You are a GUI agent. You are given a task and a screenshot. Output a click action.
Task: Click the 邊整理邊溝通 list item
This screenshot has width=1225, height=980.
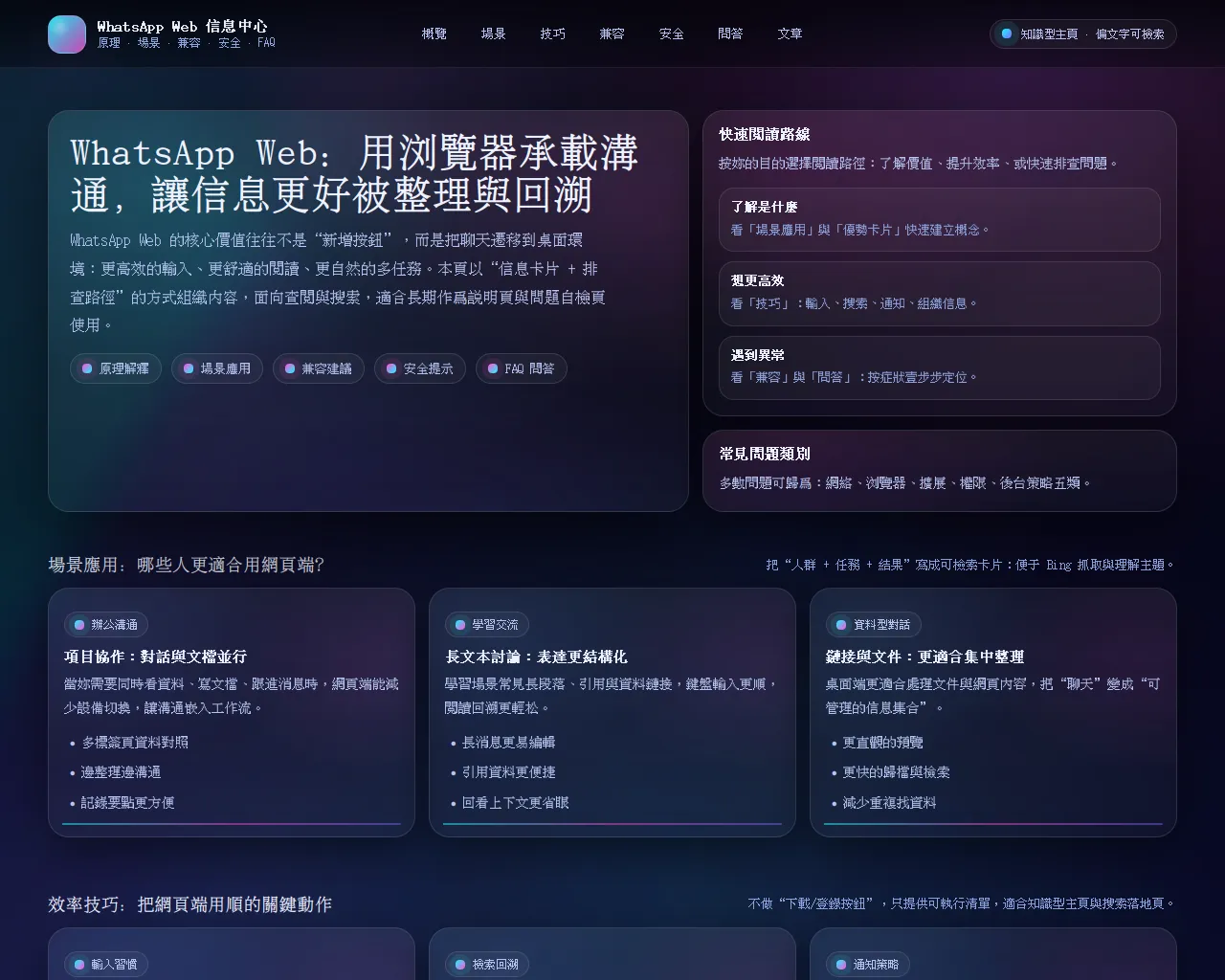tap(121, 772)
